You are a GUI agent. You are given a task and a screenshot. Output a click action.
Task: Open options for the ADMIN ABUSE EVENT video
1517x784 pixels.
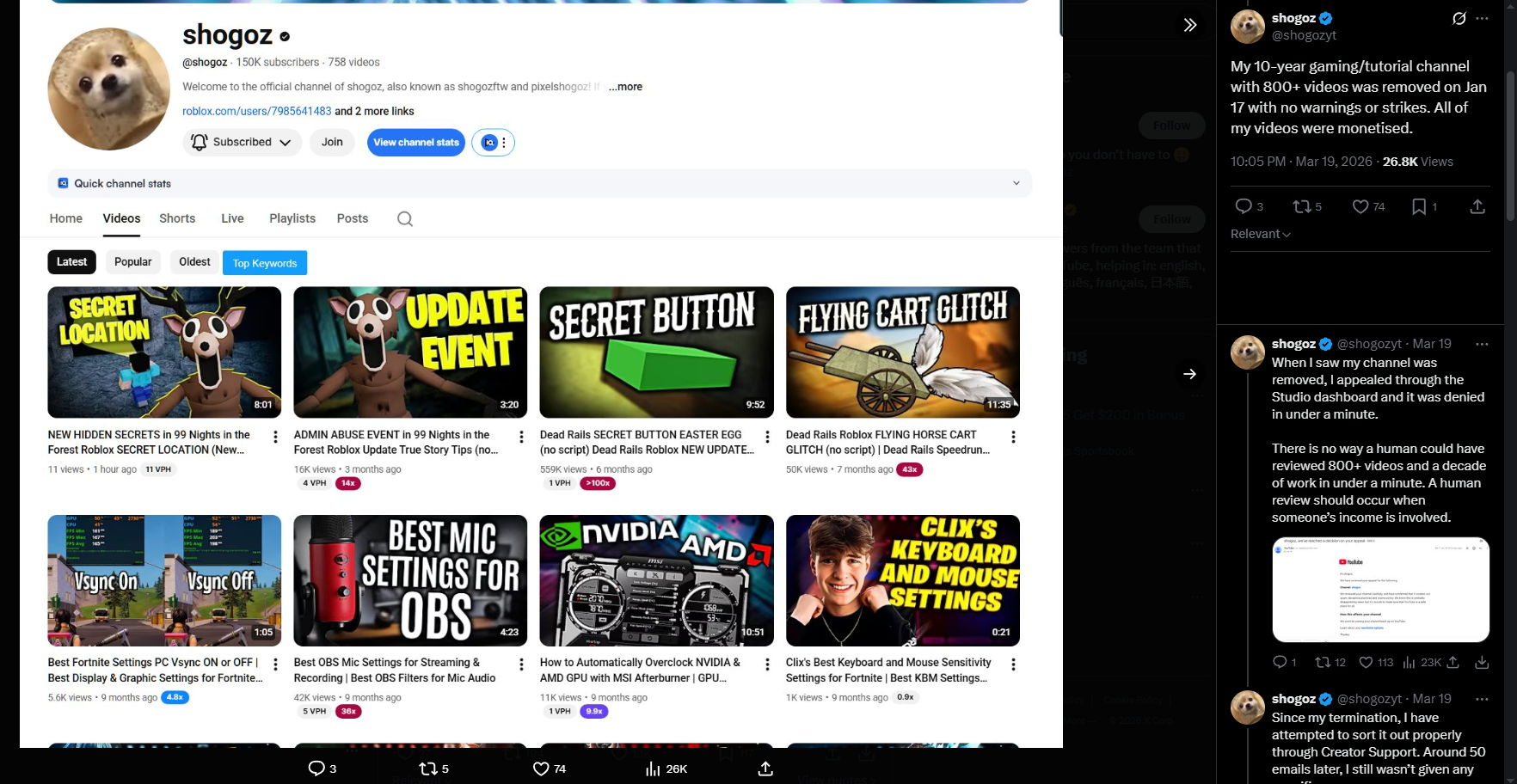coord(521,437)
